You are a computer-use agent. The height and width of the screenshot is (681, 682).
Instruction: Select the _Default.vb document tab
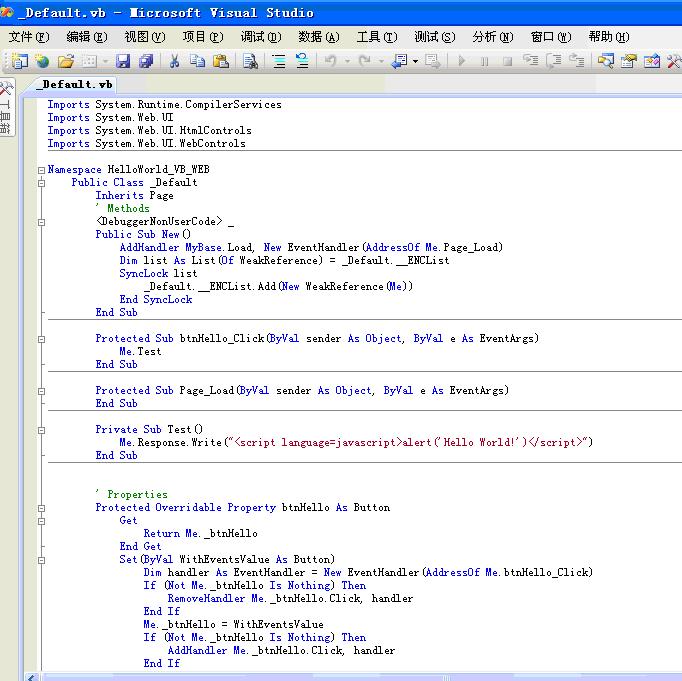[x=75, y=84]
